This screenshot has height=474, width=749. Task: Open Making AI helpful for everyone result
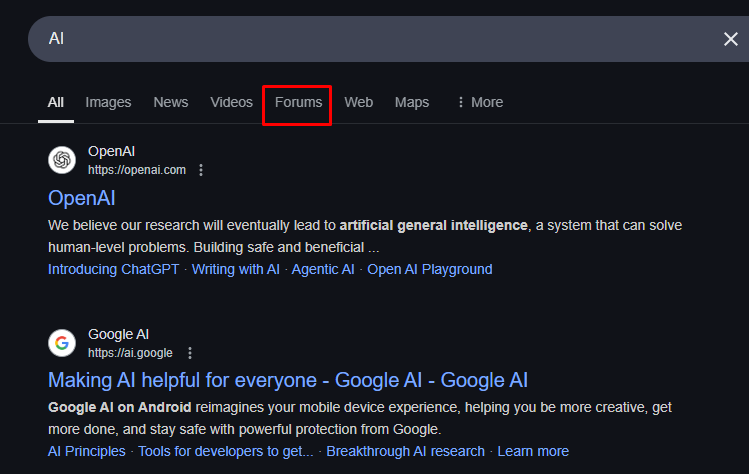tap(288, 381)
